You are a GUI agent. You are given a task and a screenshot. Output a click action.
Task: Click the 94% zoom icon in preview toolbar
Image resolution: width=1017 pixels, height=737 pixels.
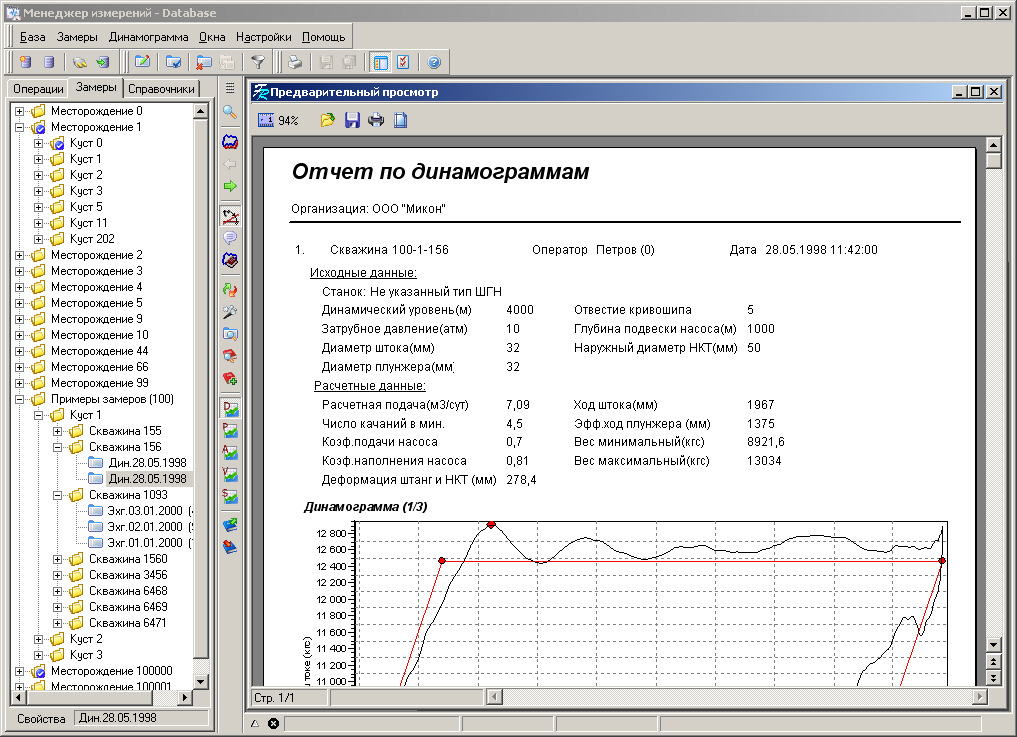[x=266, y=120]
